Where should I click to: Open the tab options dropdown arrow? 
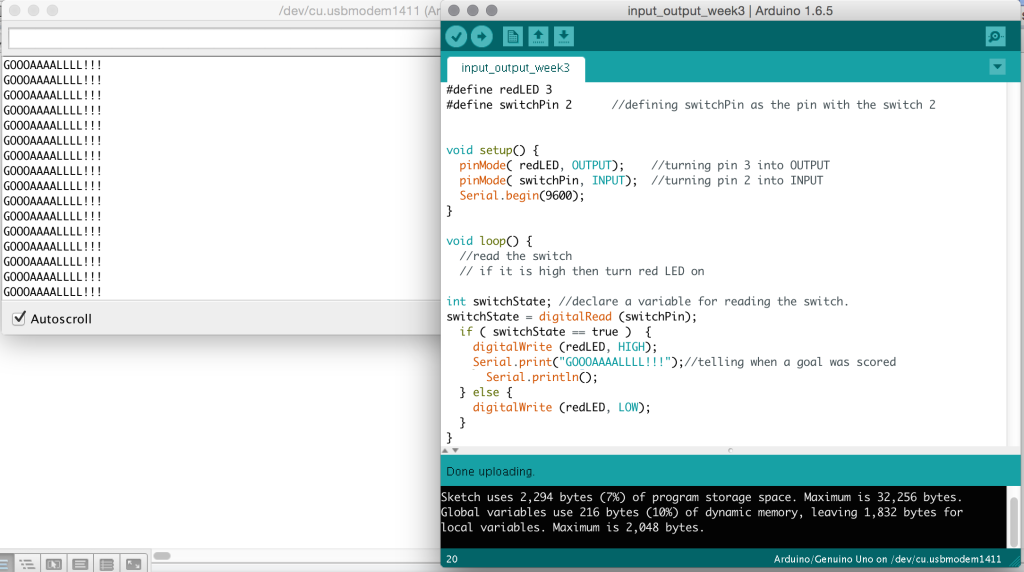coord(997,67)
